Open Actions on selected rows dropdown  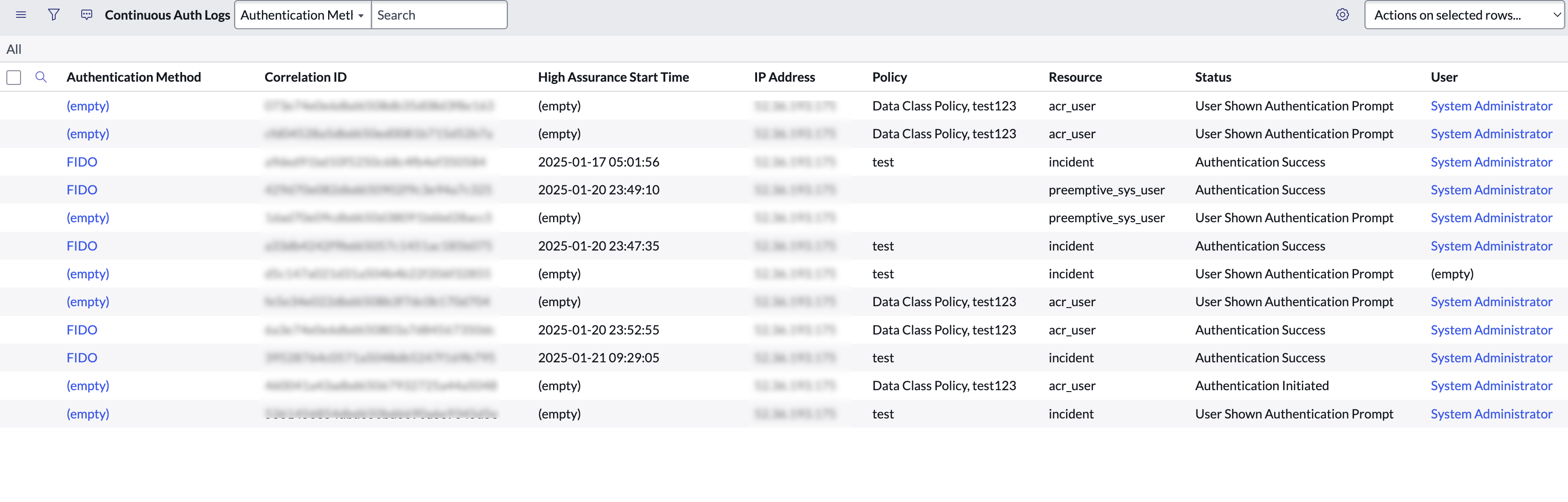[x=1464, y=15]
